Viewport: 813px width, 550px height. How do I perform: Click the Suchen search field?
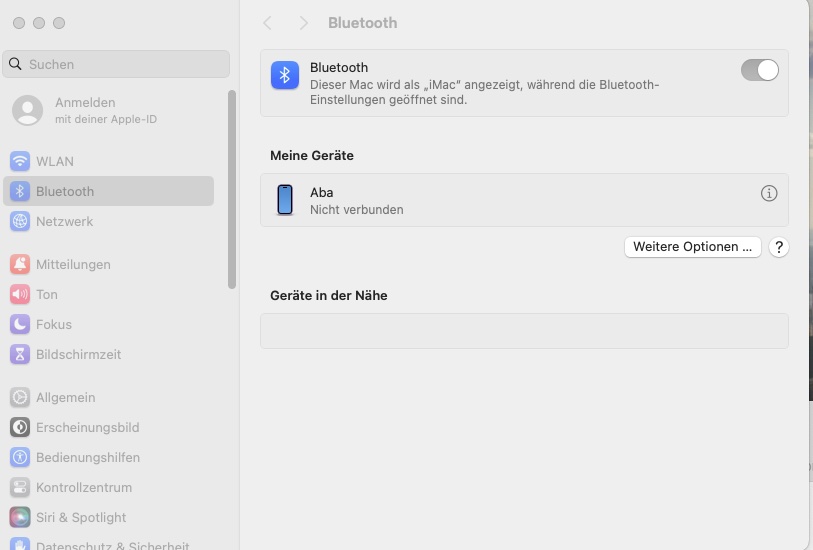(x=116, y=64)
